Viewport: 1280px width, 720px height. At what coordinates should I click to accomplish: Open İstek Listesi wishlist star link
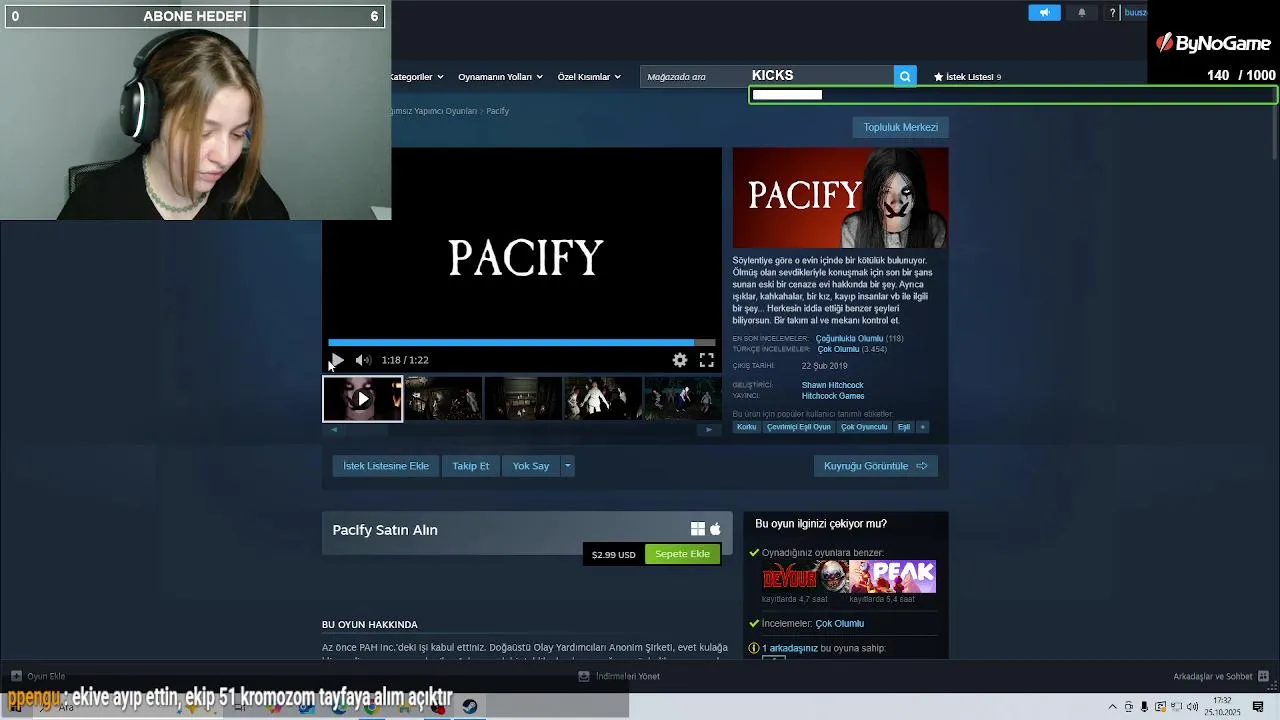967,77
